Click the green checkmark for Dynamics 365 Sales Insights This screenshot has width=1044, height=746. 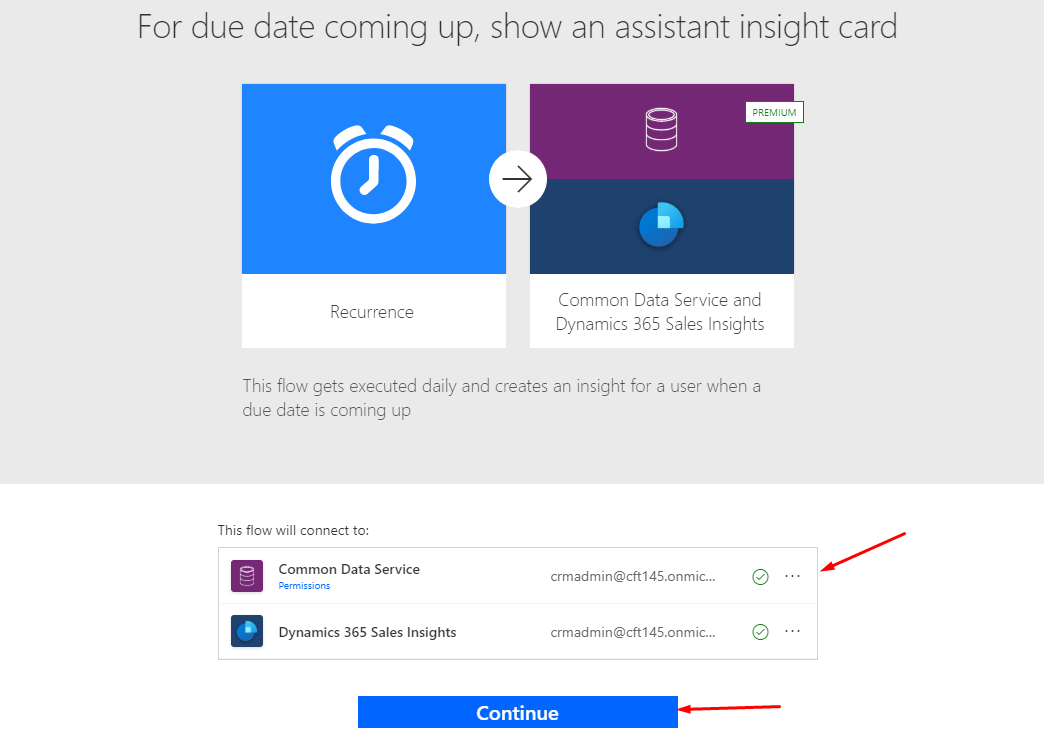tap(760, 631)
